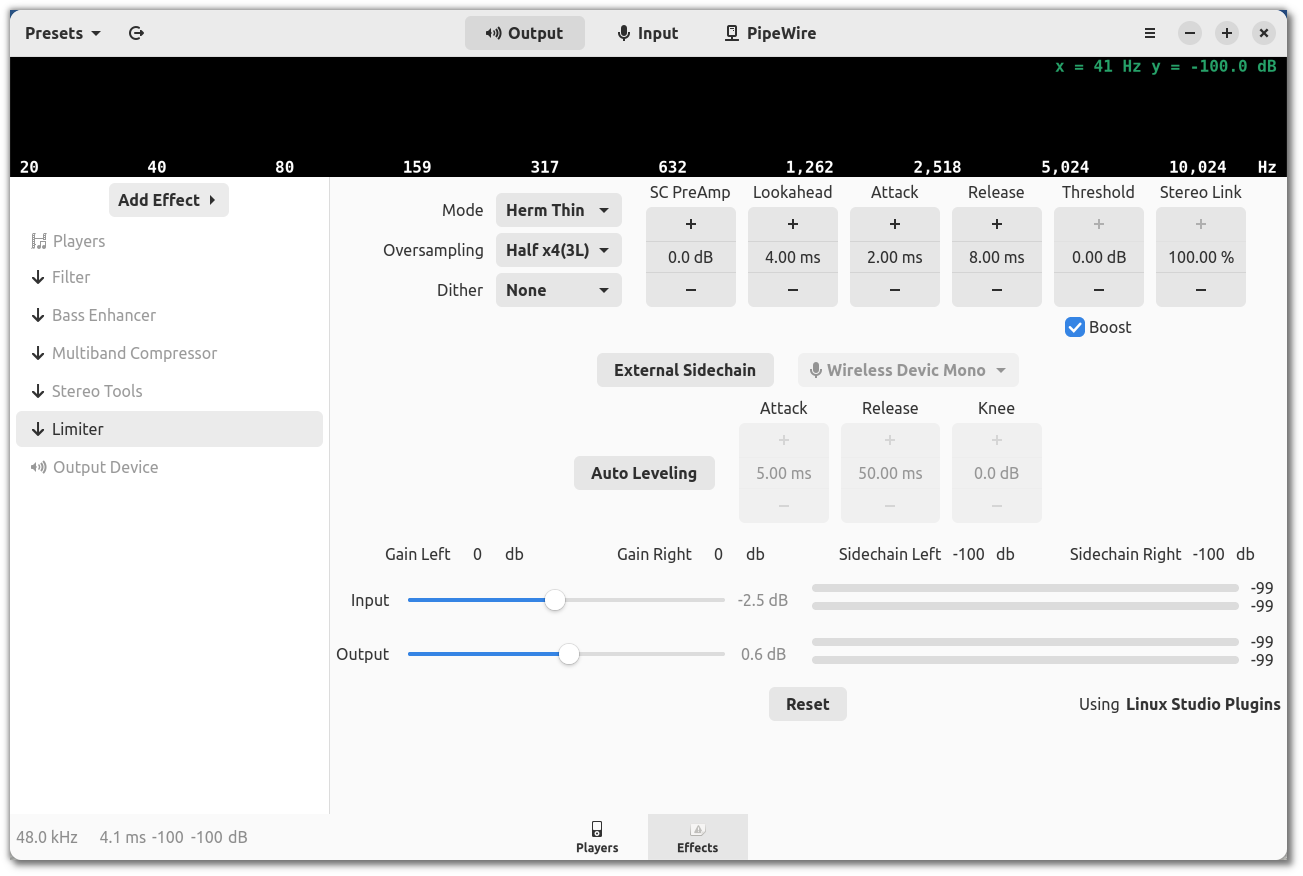
Task: Click the reload presets icon beside Presets
Action: (137, 33)
